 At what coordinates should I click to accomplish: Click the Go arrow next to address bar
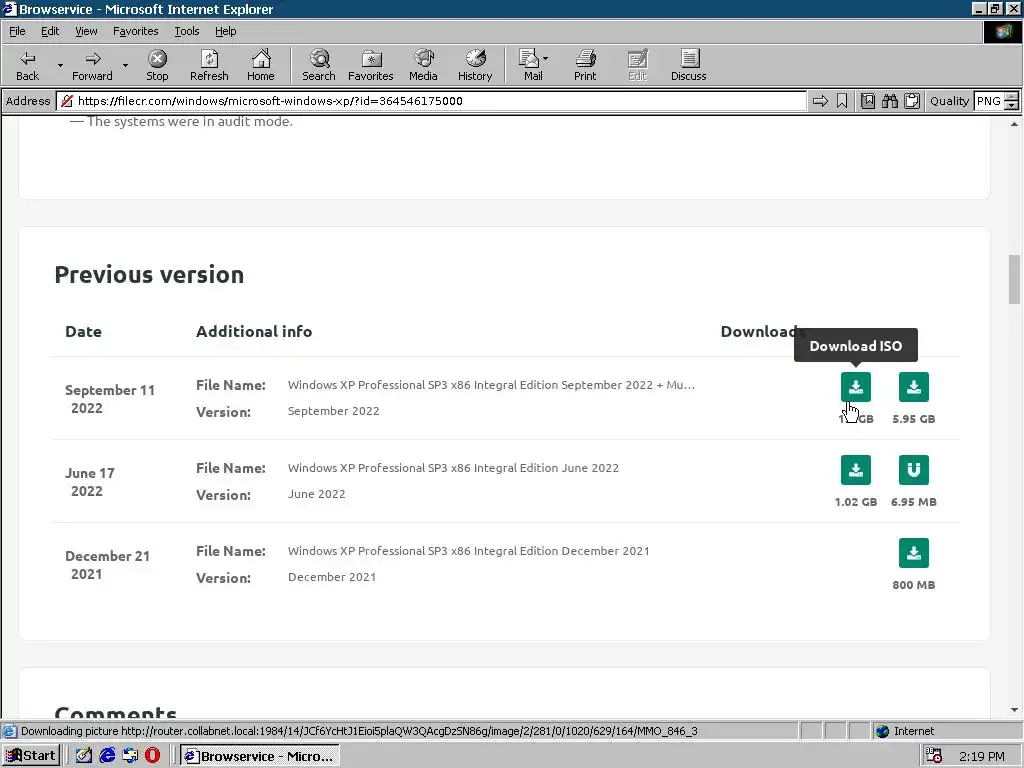(x=820, y=101)
